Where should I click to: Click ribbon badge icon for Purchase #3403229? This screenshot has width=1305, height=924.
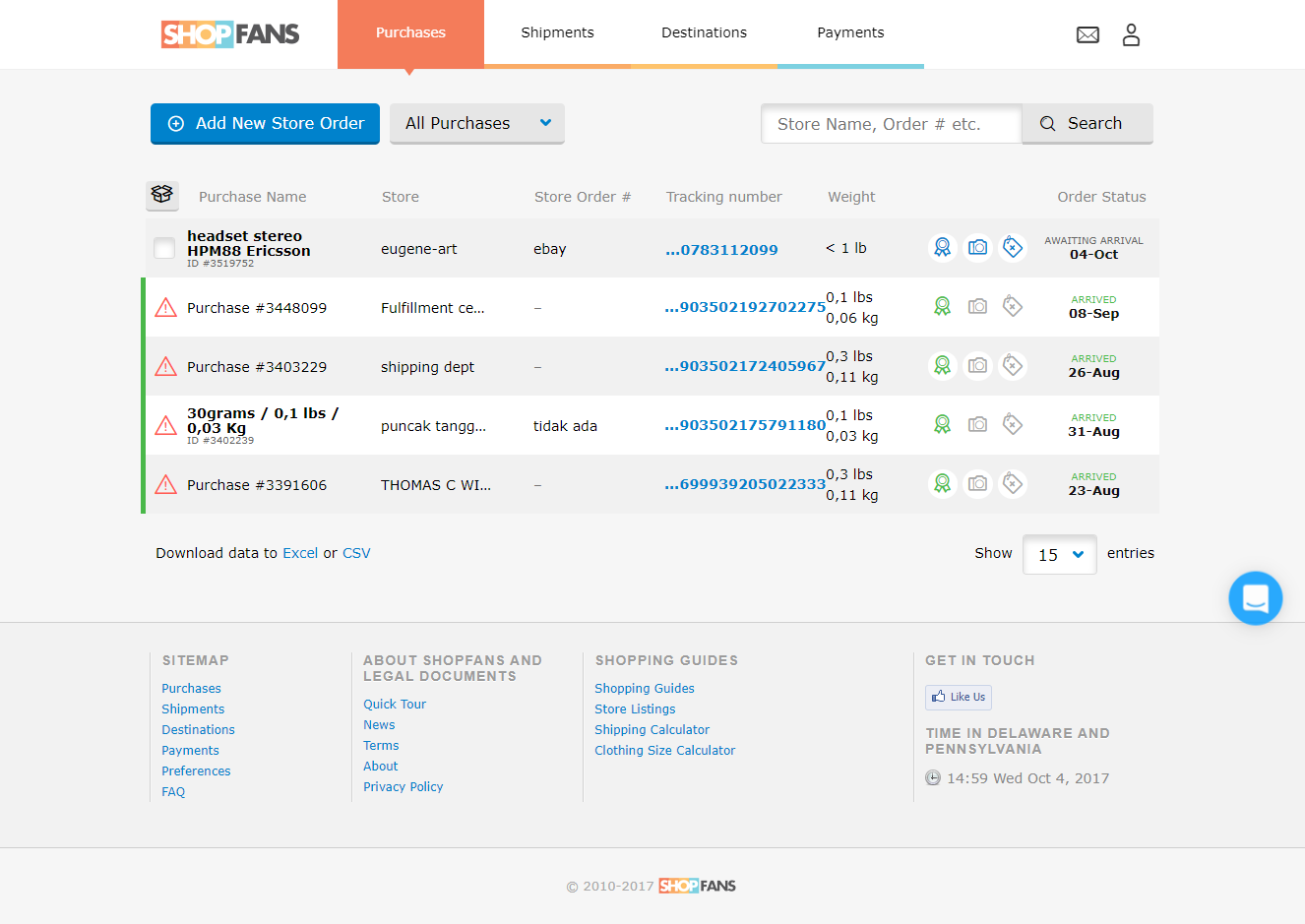[x=943, y=365]
